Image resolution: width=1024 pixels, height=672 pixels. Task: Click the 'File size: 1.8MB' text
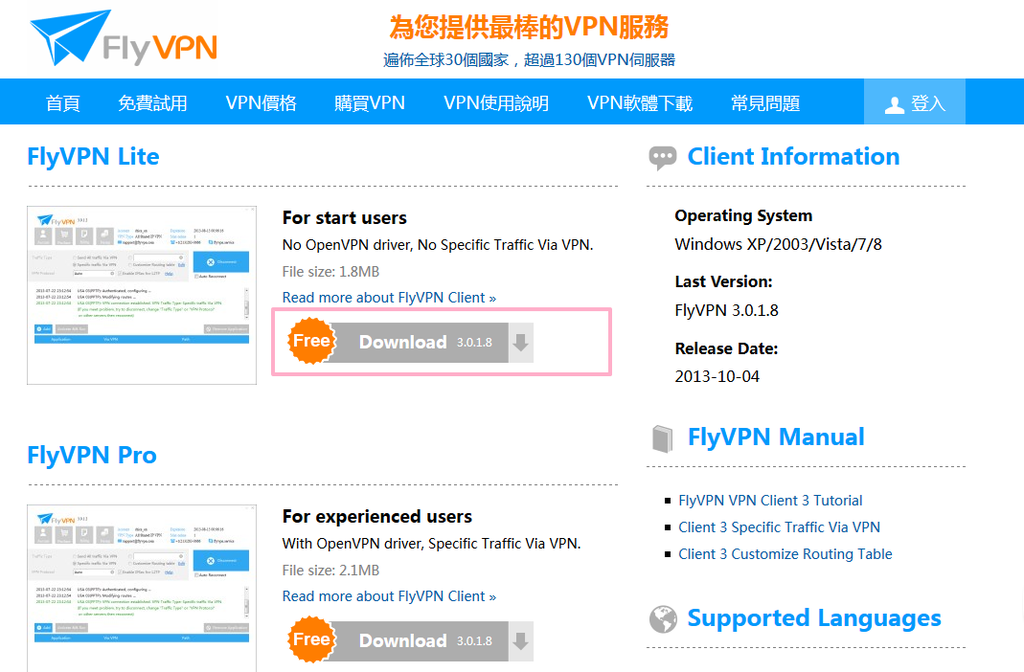point(330,272)
